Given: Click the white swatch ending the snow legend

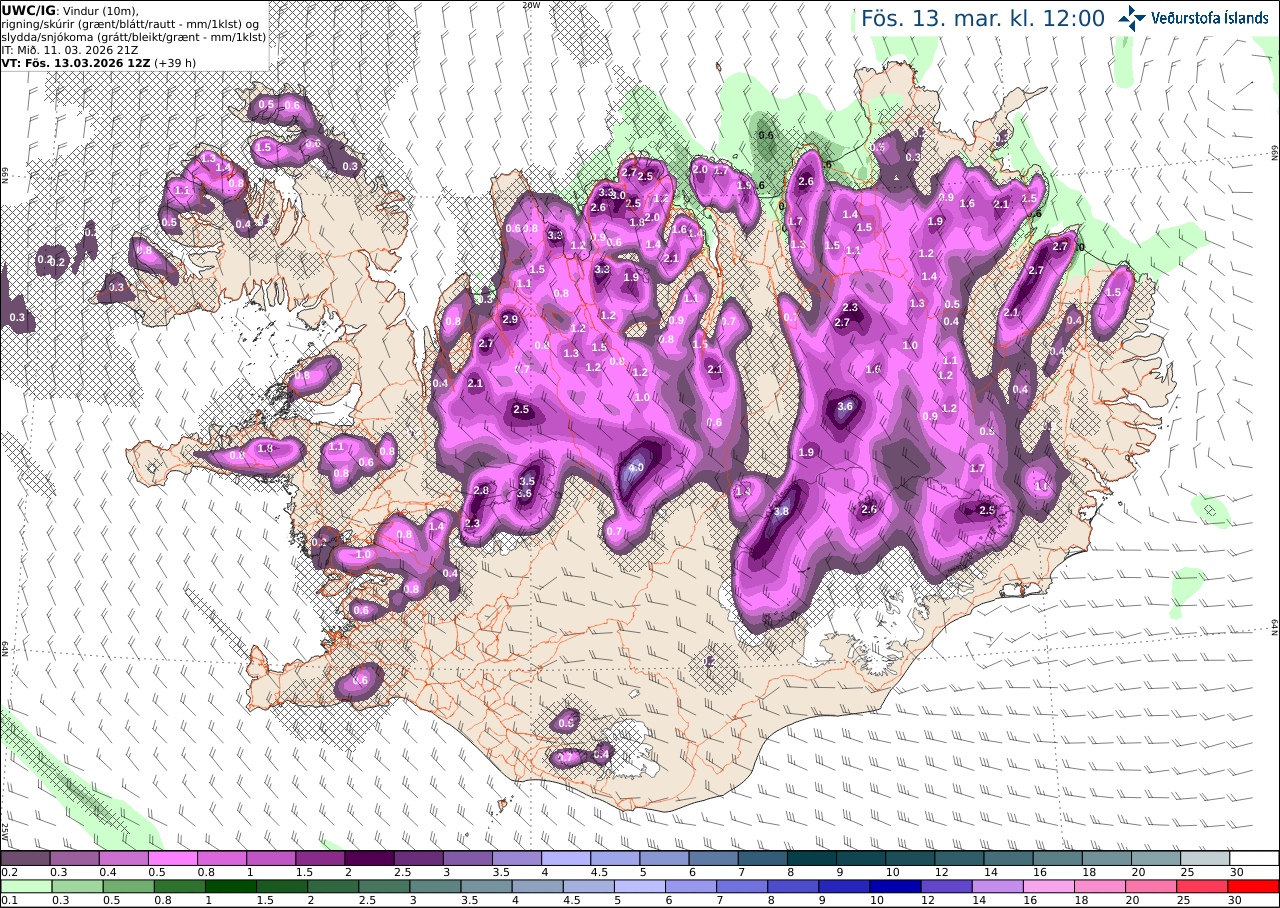Looking at the screenshot, I should 1254,858.
